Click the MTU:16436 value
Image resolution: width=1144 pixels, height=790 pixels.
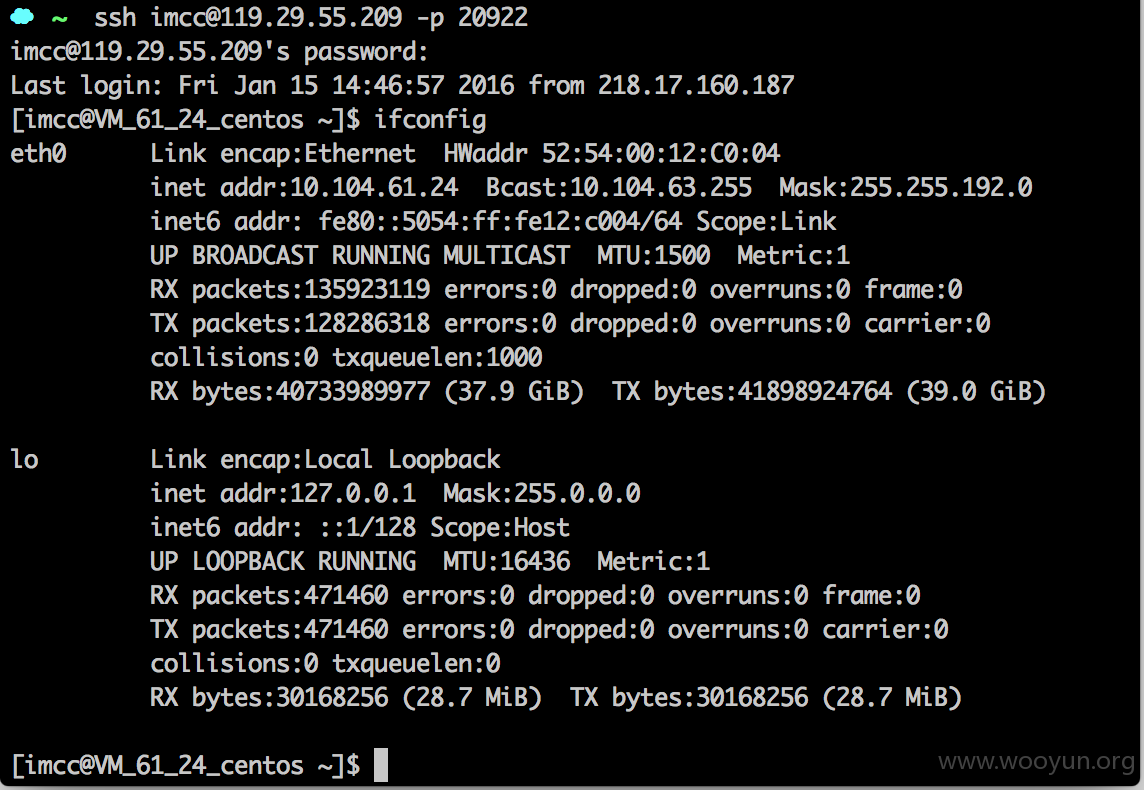(506, 561)
